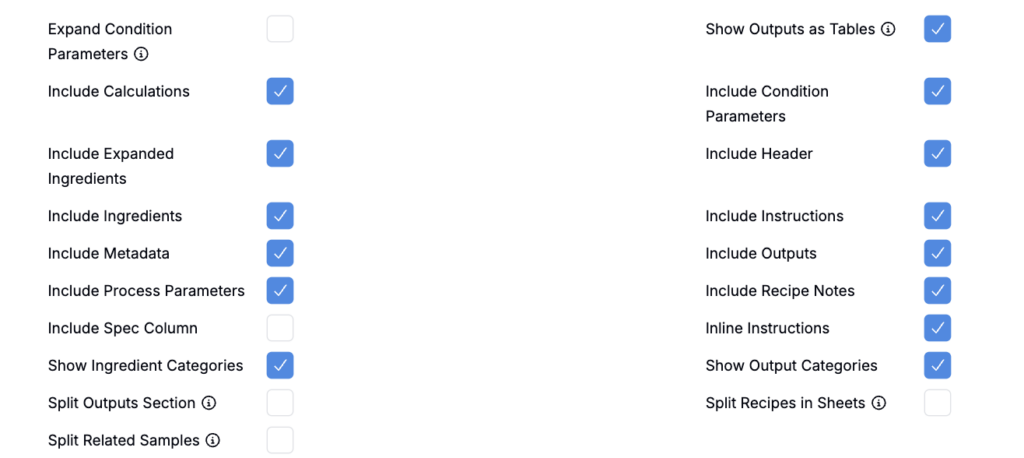1024x458 pixels.
Task: Check Split Recipes in Sheets box
Action: tap(937, 403)
